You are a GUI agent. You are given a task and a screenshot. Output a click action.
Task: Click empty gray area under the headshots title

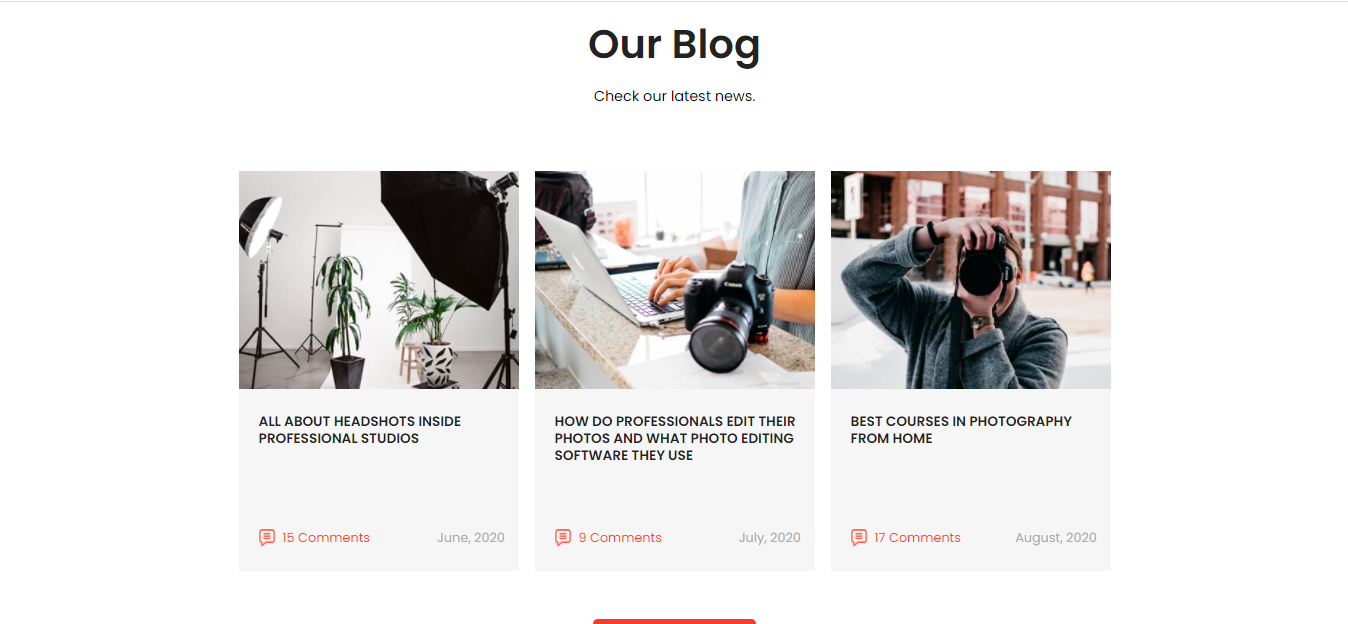tap(379, 487)
